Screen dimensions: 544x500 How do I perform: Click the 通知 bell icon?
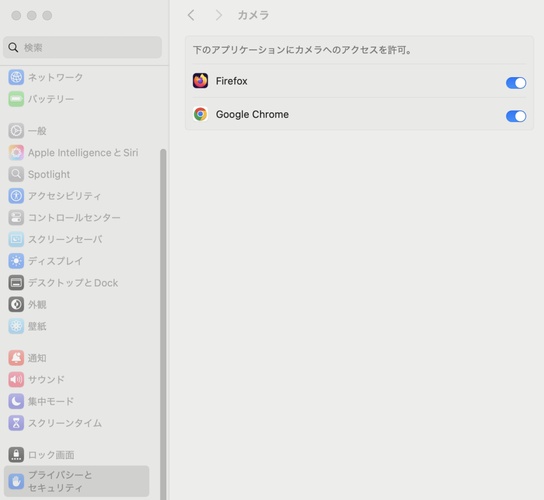pyautogui.click(x=16, y=358)
